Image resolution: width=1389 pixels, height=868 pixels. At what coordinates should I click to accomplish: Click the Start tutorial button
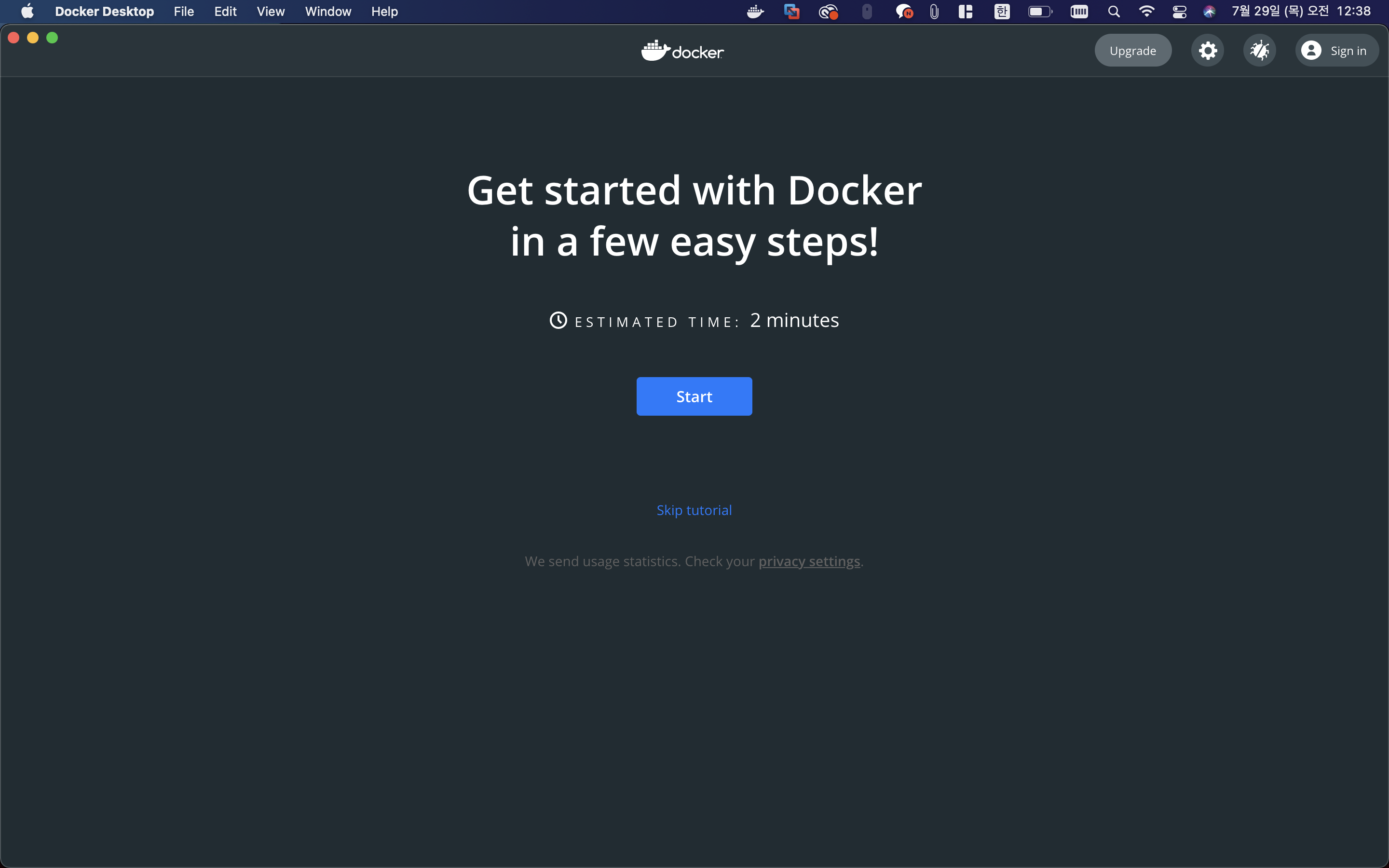coord(694,396)
